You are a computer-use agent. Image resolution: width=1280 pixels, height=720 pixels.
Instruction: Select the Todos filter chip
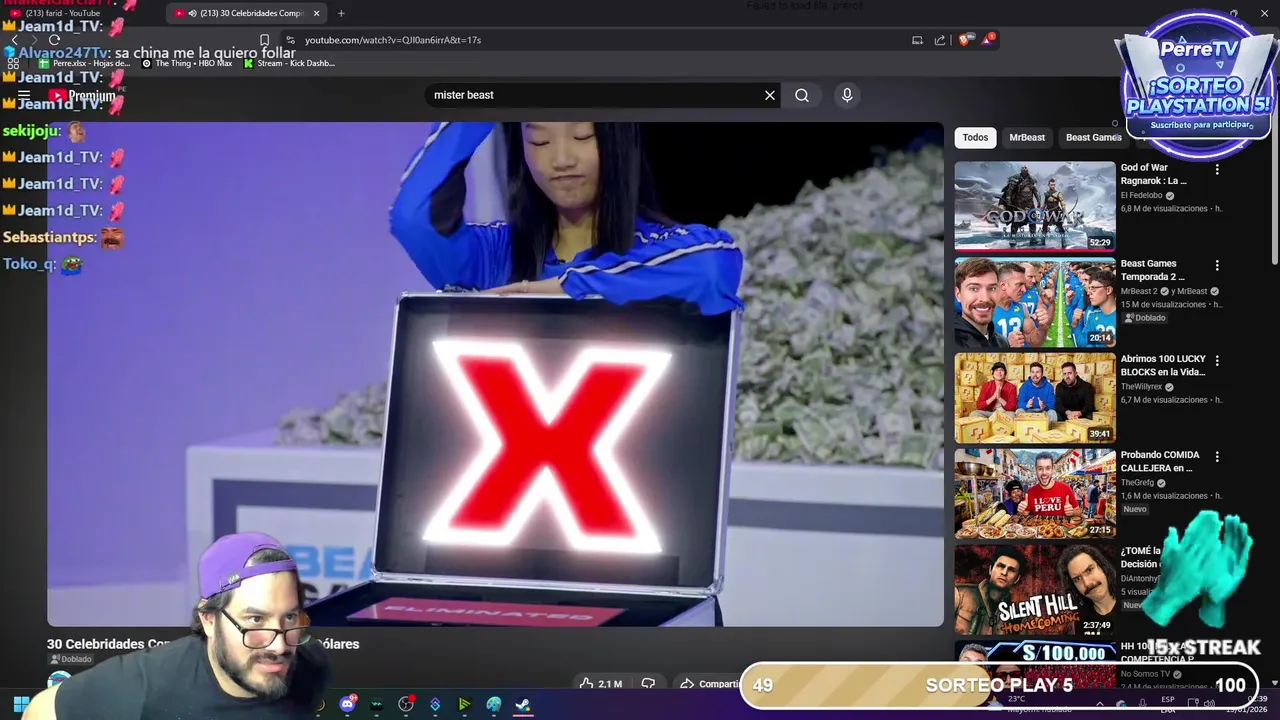pos(975,137)
